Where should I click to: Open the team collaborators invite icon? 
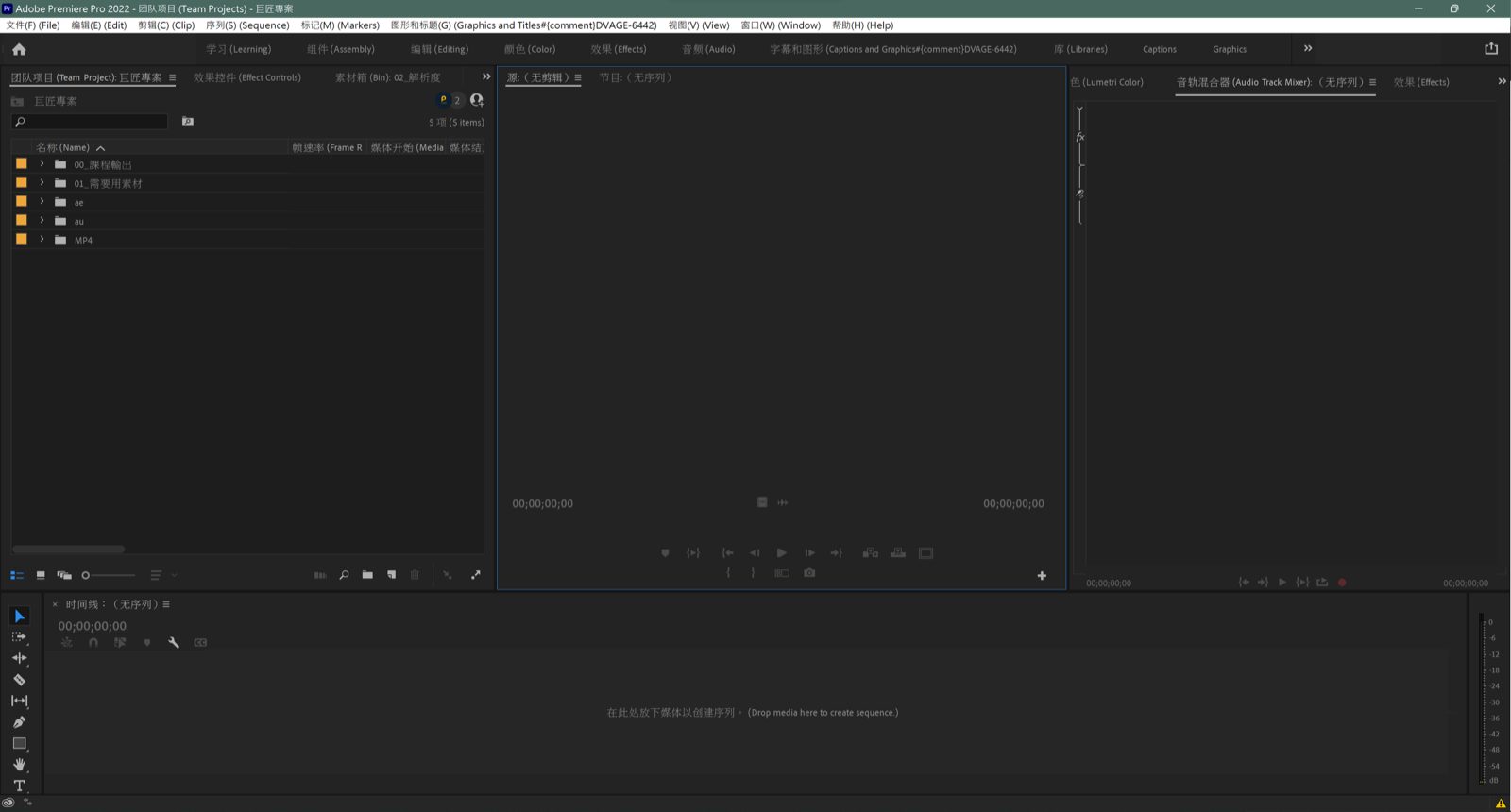click(477, 99)
